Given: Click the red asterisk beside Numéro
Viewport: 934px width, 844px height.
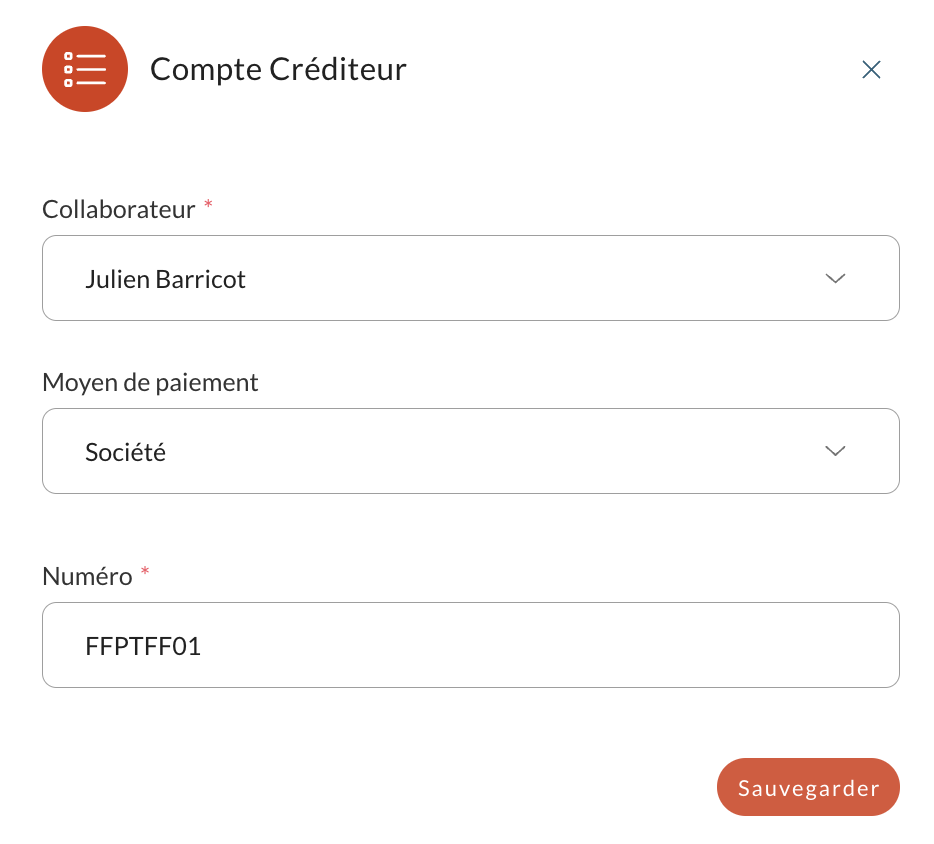Looking at the screenshot, I should coord(145,572).
